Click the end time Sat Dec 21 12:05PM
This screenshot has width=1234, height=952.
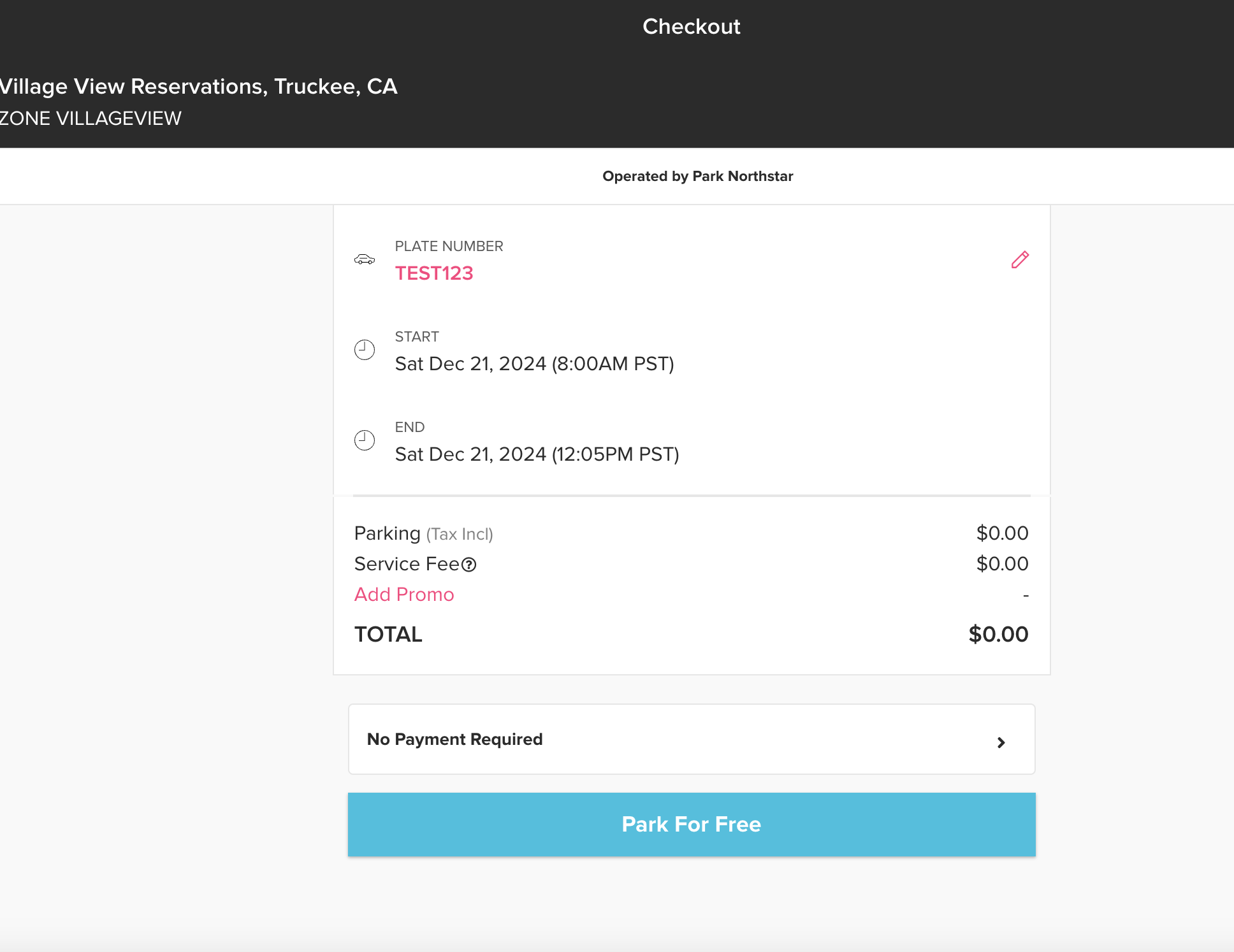(x=537, y=454)
